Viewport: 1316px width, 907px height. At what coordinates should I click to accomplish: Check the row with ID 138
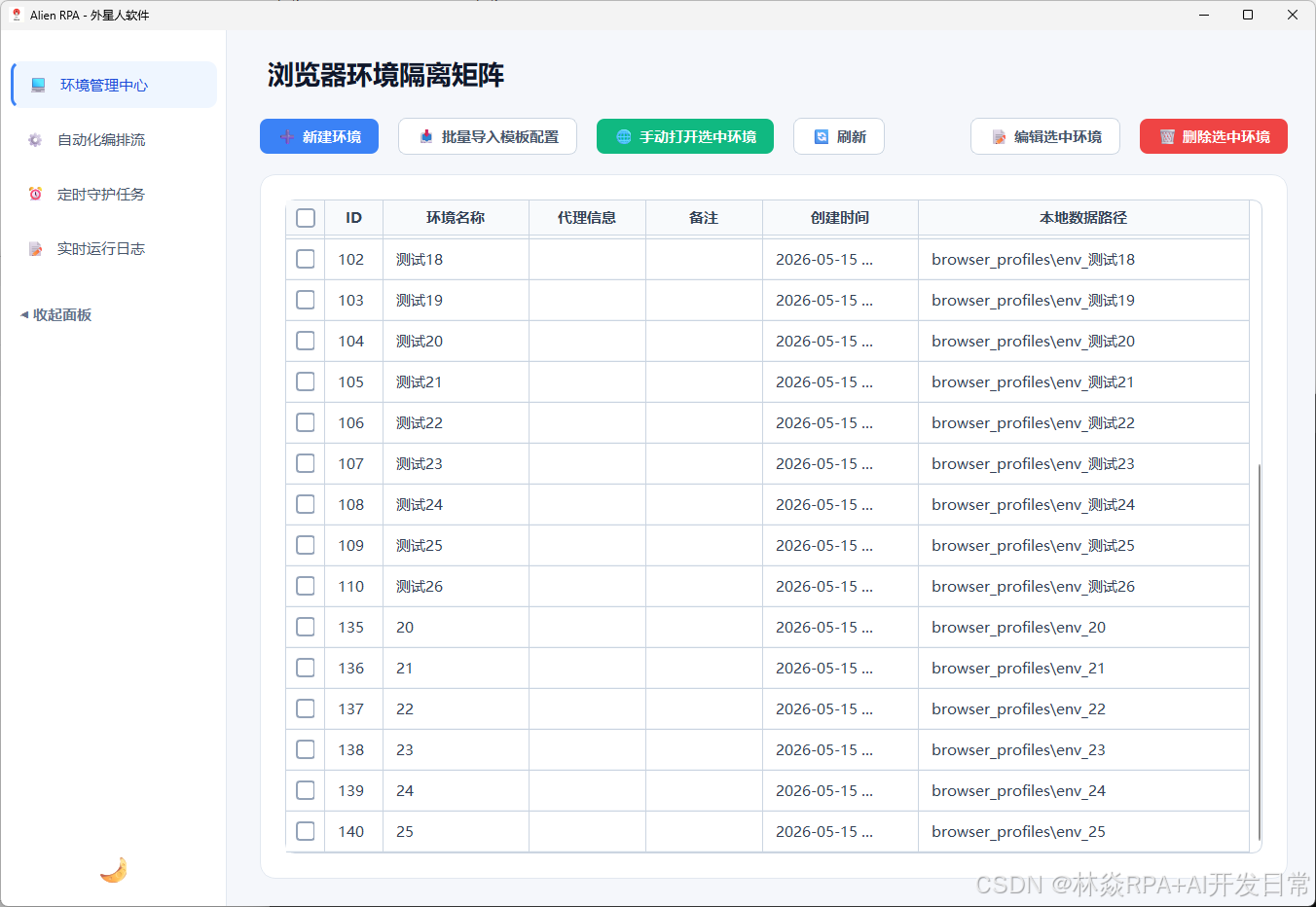(306, 749)
